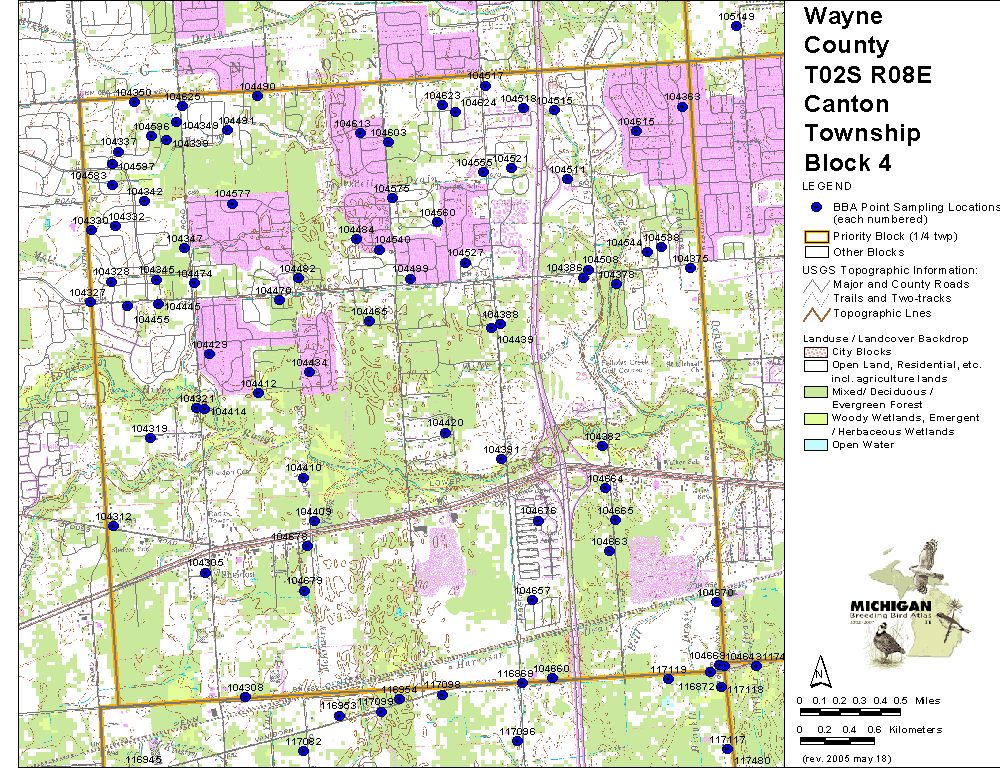Screen dimensions: 1000x768
Task: Select the Trails and Two-tracks legend symbol
Action: 816,299
